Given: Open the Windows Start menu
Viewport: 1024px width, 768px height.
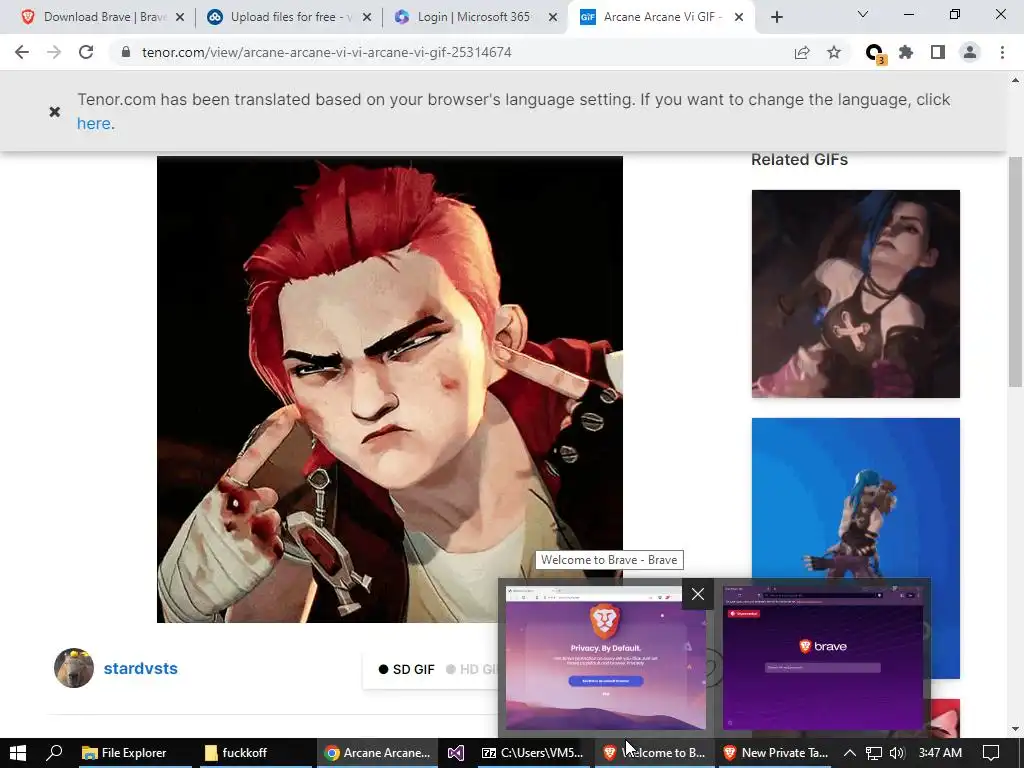Looking at the screenshot, I should (x=18, y=753).
